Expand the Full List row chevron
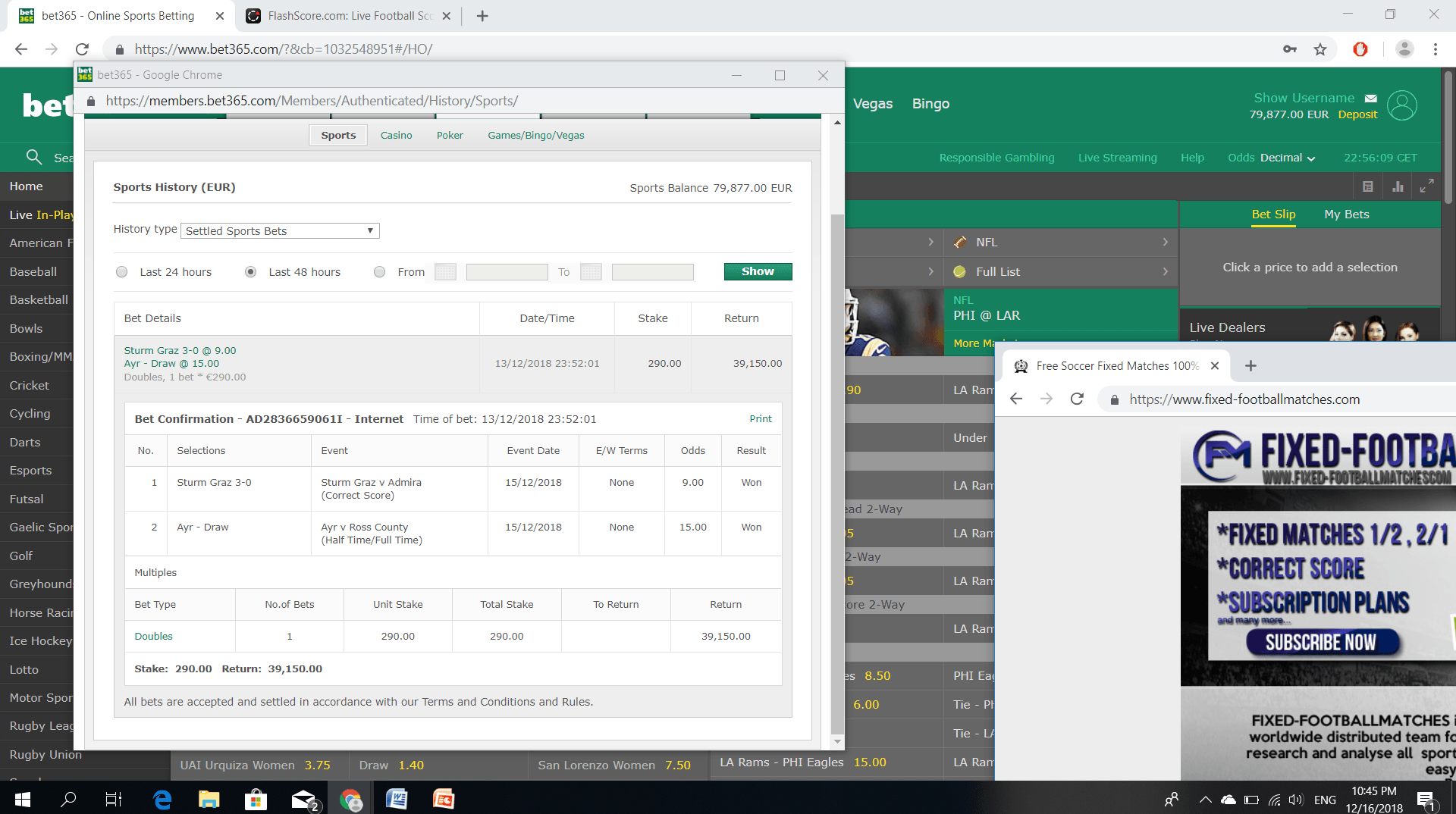Screen dimensions: 1456x814 coord(1165,271)
